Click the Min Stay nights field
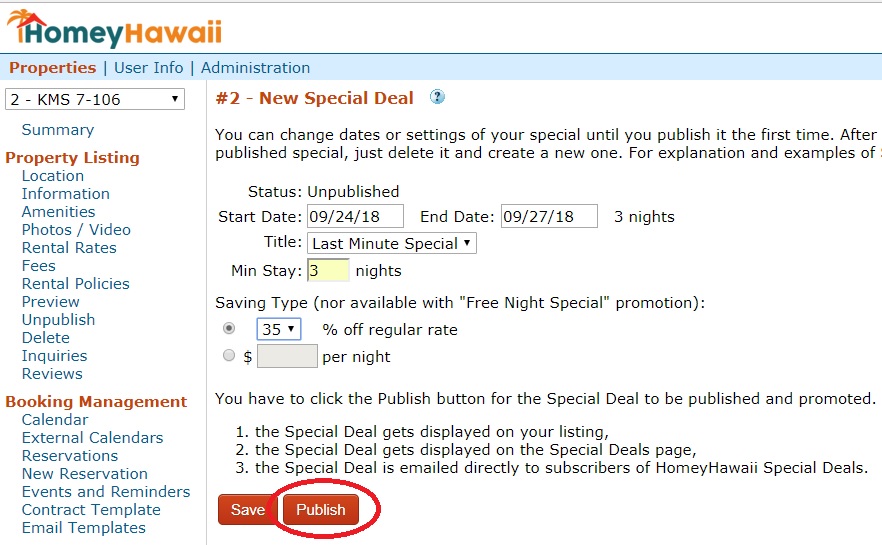Image resolution: width=882 pixels, height=545 pixels. [x=328, y=271]
